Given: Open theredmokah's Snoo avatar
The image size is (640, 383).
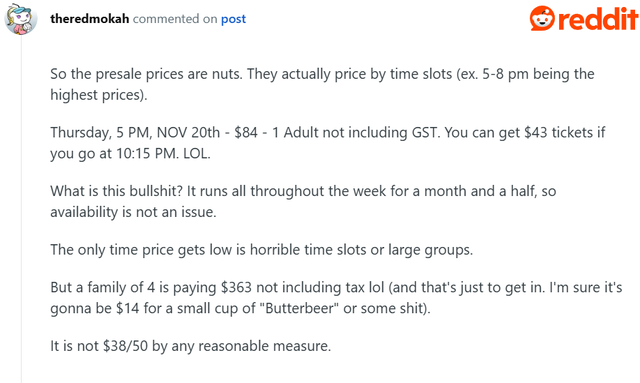Looking at the screenshot, I should pyautogui.click(x=20, y=19).
